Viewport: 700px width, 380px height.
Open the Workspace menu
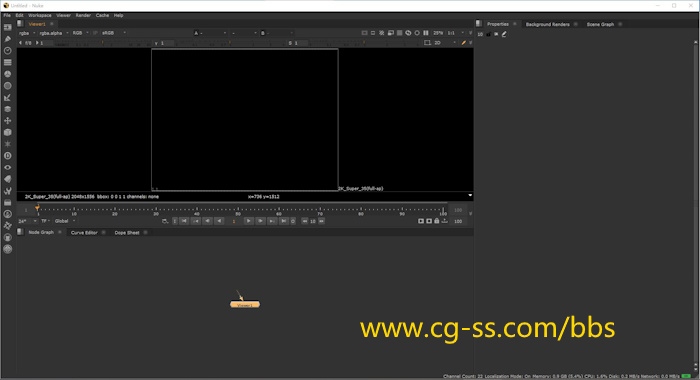click(x=40, y=15)
